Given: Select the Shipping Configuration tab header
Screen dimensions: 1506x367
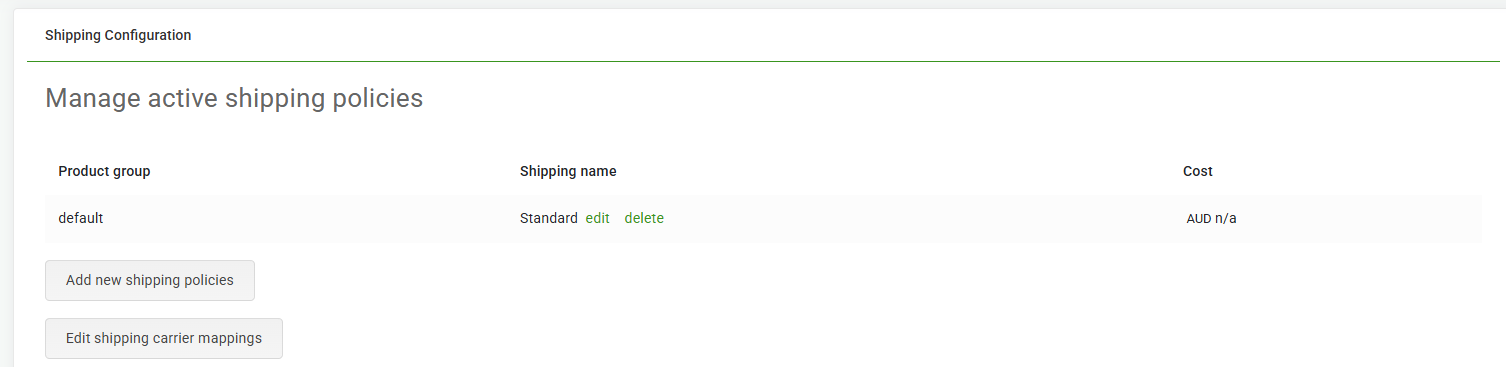Looking at the screenshot, I should click(x=118, y=35).
